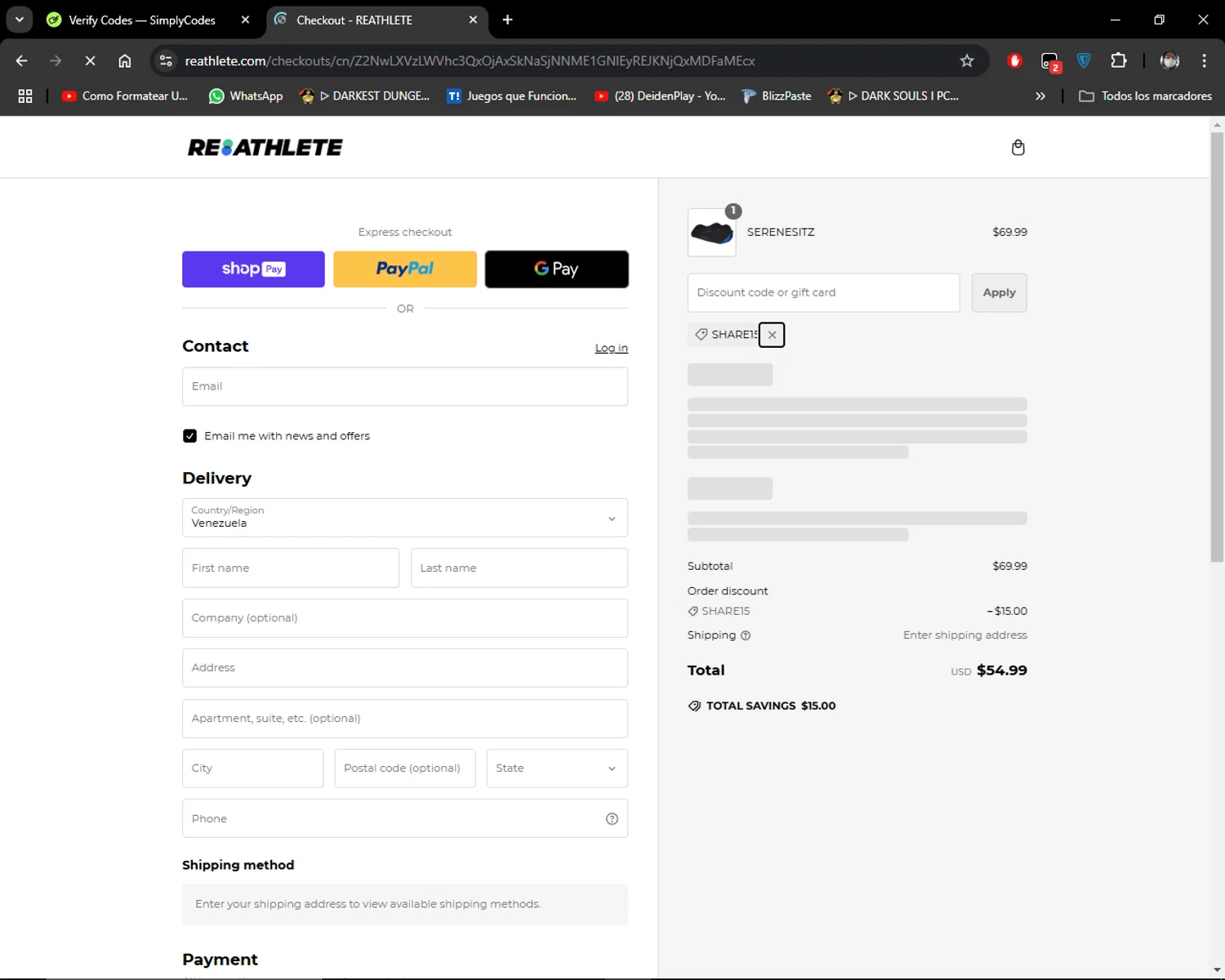1225x980 pixels.
Task: Open the Bitwarden shield extension icon
Action: 1084,60
